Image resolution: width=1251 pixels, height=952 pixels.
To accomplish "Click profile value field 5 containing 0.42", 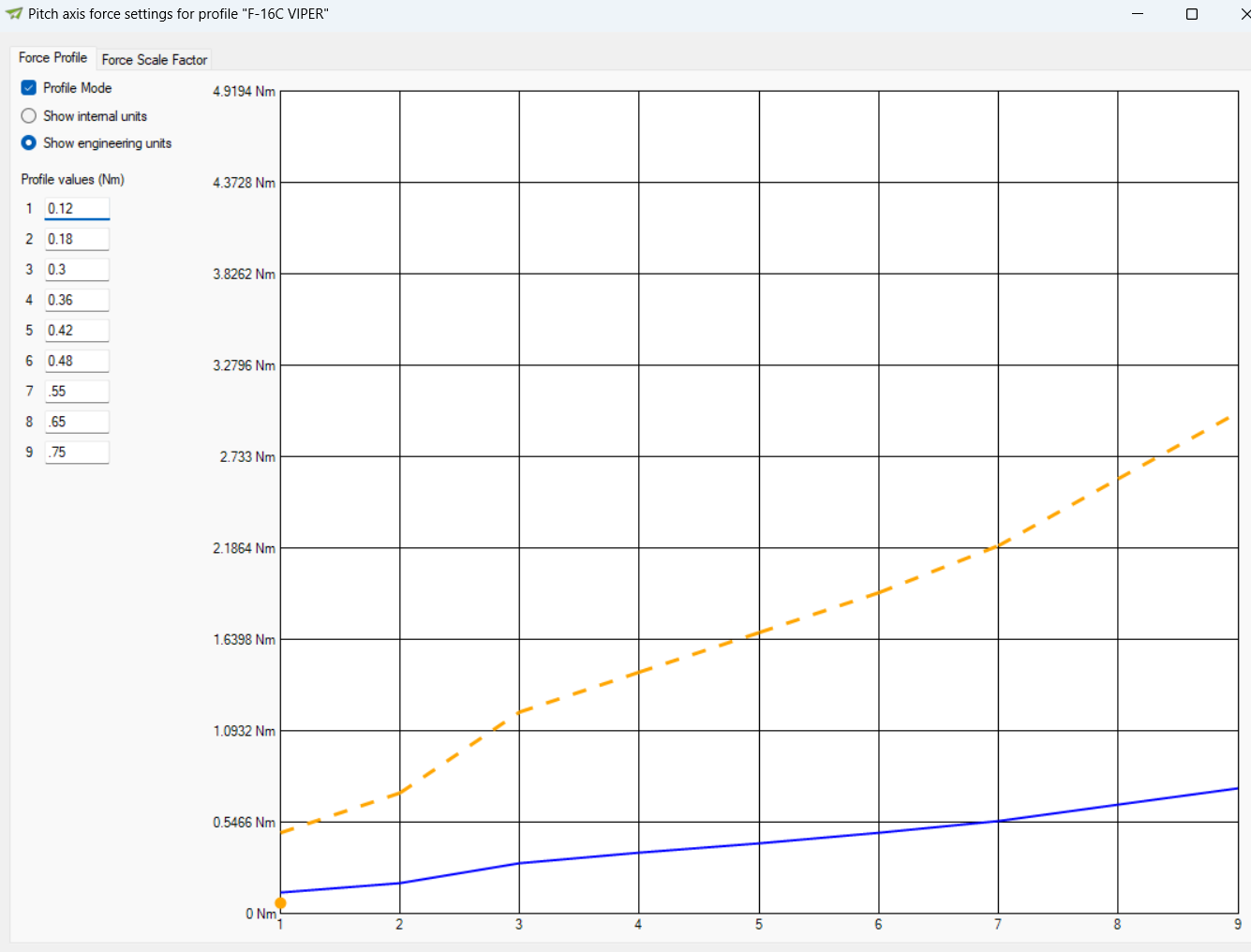I will [x=77, y=331].
